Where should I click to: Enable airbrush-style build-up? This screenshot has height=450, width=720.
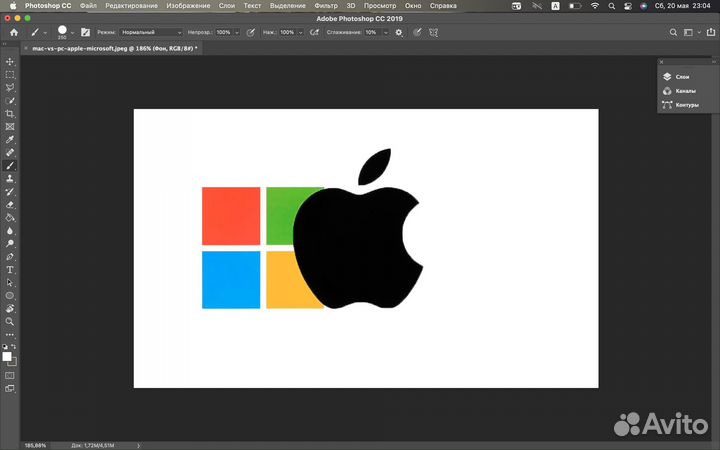[315, 32]
